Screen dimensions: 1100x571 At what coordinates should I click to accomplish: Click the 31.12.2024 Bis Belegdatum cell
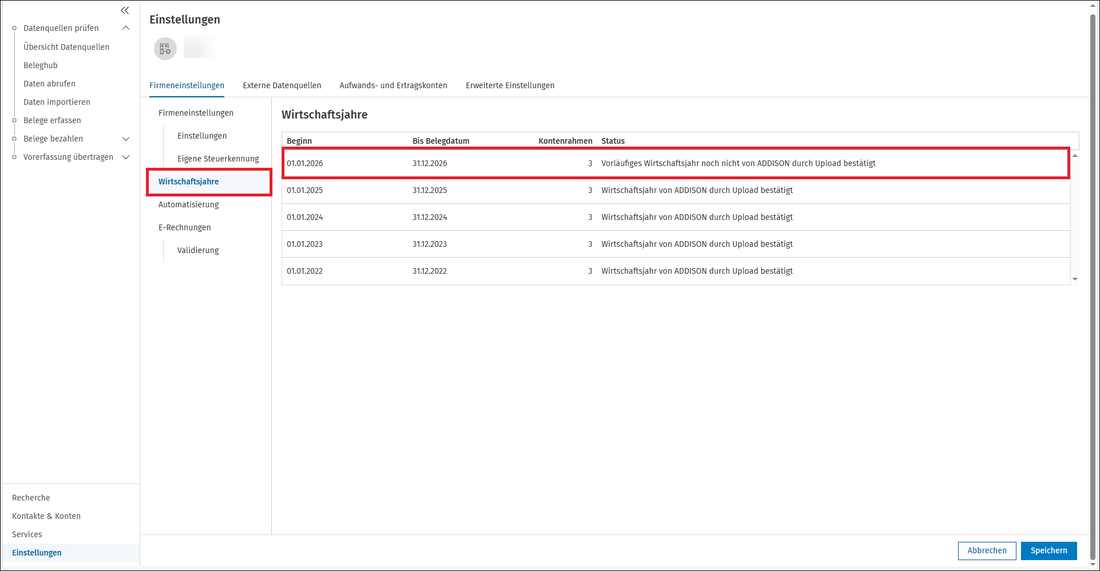click(429, 217)
